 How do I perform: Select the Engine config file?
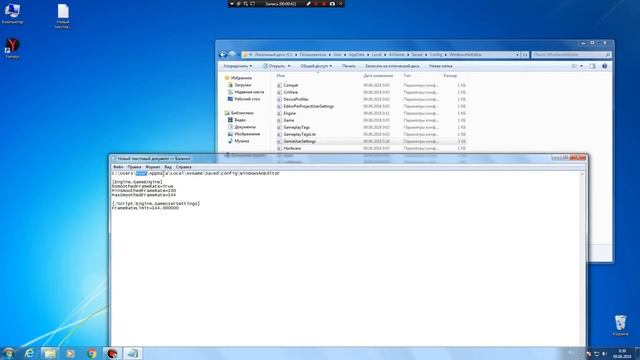point(289,113)
